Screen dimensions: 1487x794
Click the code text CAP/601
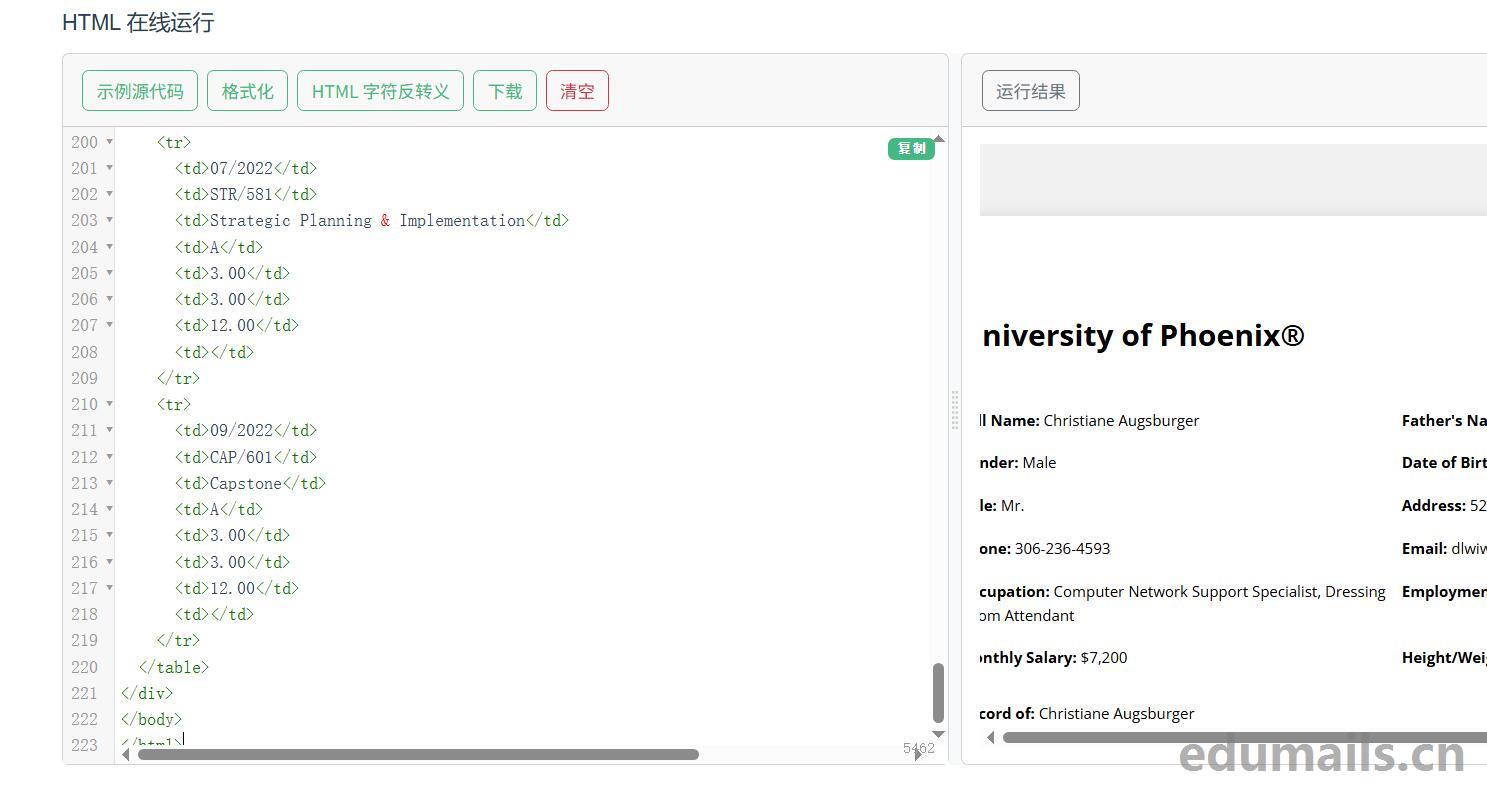click(x=241, y=457)
